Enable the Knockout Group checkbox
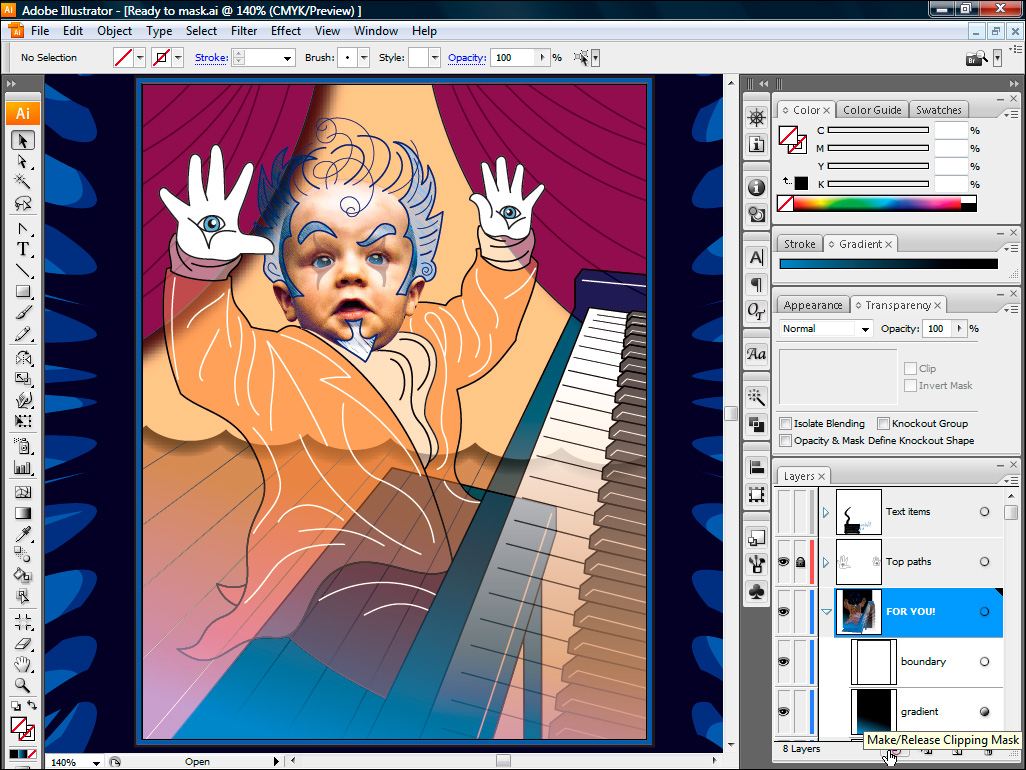Viewport: 1026px width, 770px height. (x=883, y=424)
